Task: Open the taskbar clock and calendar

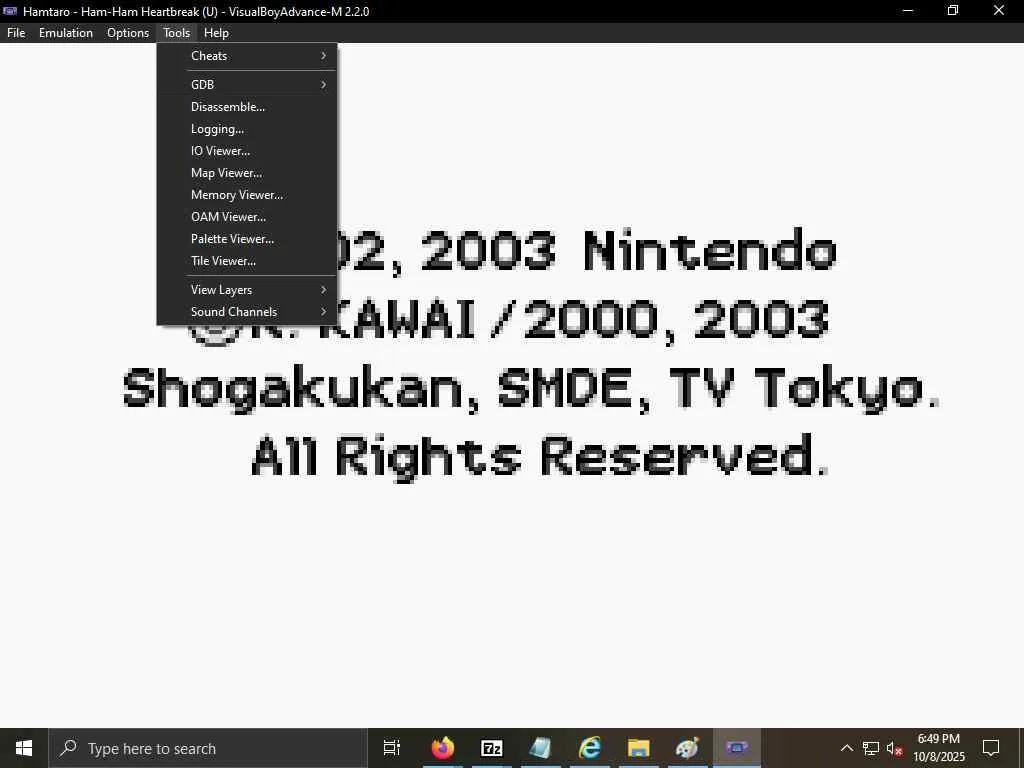Action: coord(938,748)
